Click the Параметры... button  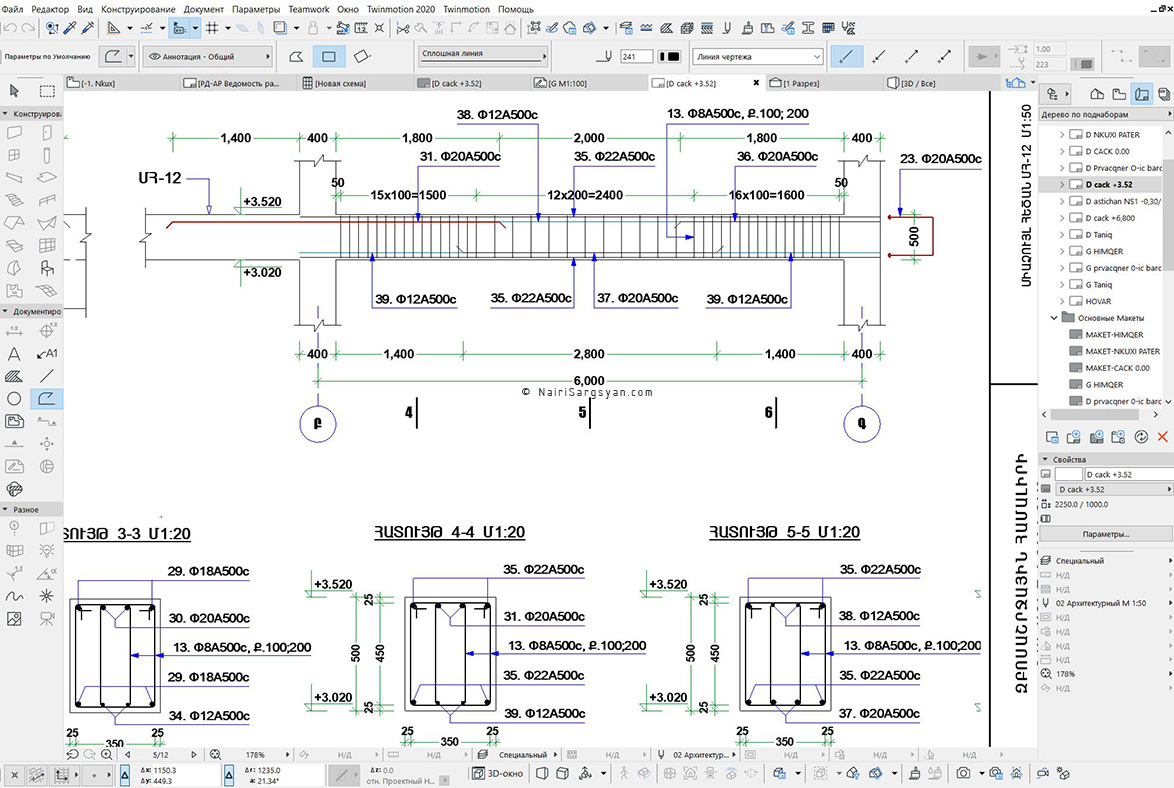coord(1105,534)
